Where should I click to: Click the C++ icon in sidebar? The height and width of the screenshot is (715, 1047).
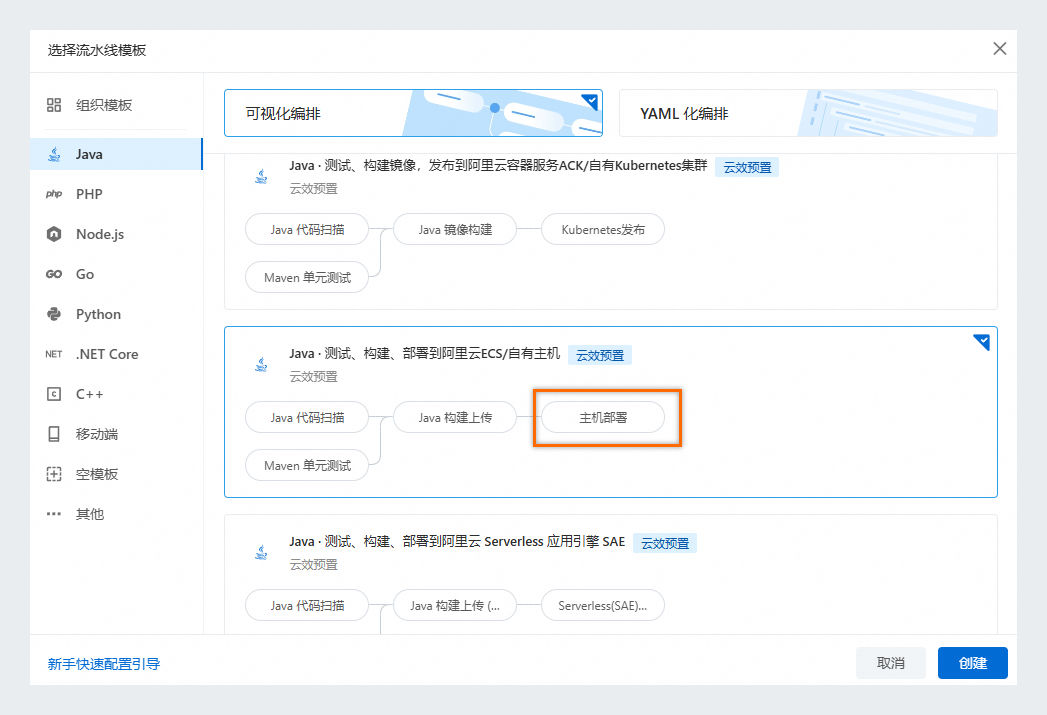tap(54, 395)
